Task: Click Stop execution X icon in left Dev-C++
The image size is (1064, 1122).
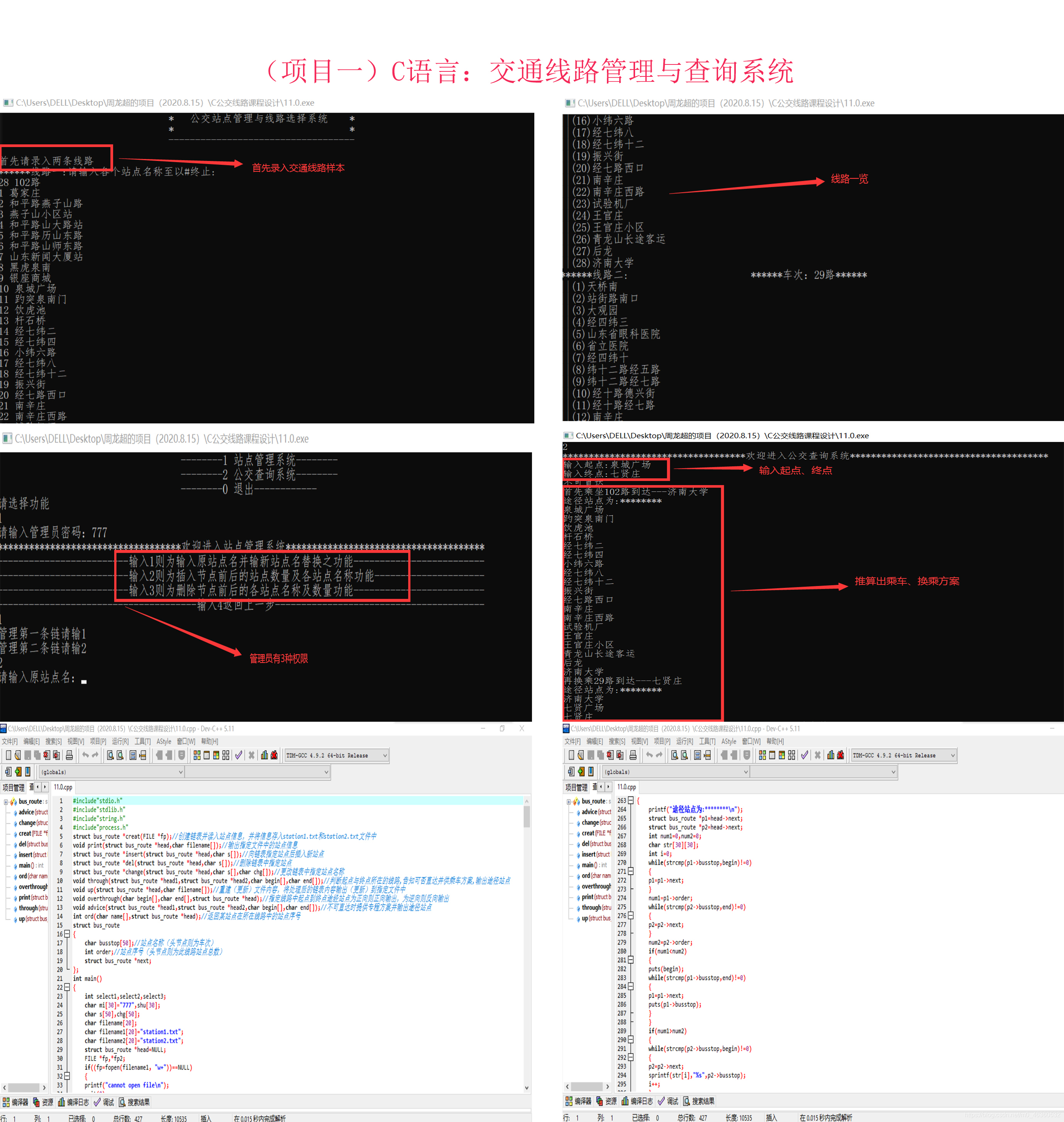Action: click(x=251, y=755)
